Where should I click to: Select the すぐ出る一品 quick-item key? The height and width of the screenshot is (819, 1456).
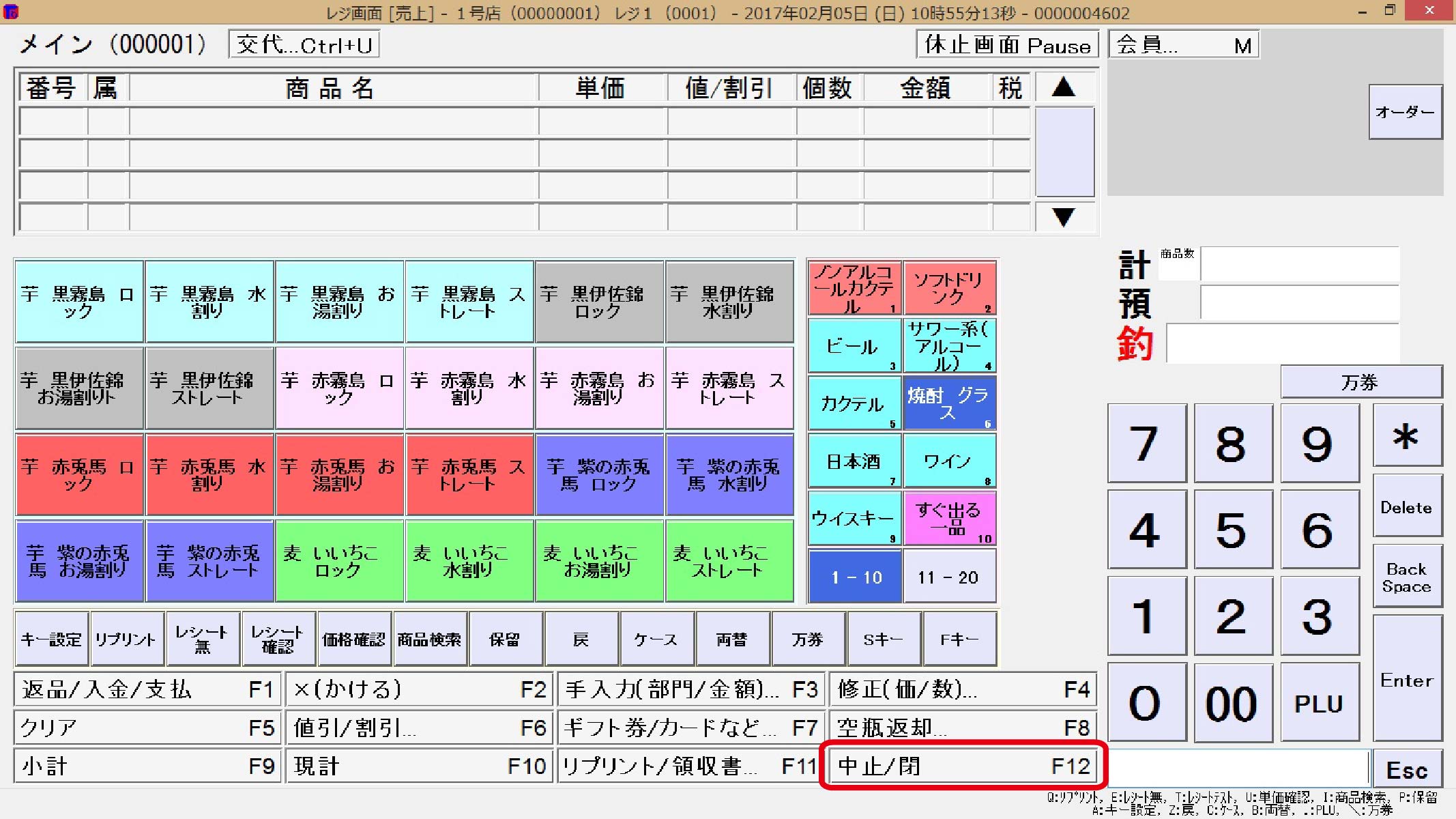coord(949,519)
